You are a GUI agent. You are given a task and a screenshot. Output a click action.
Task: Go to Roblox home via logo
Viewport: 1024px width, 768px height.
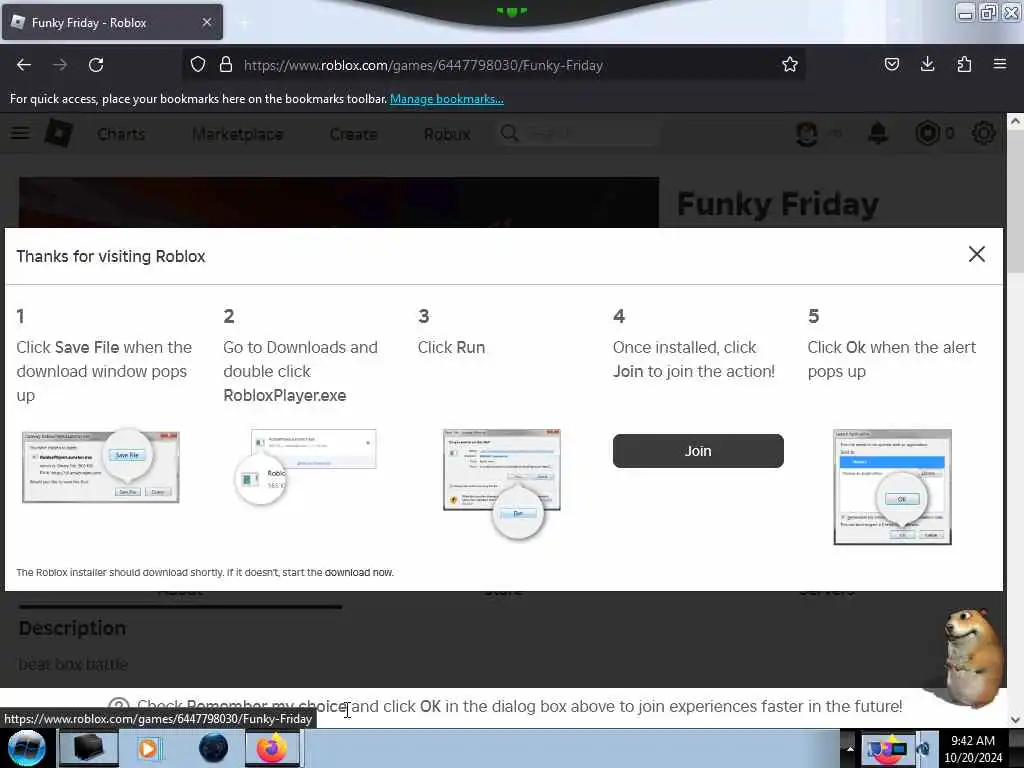(x=59, y=133)
